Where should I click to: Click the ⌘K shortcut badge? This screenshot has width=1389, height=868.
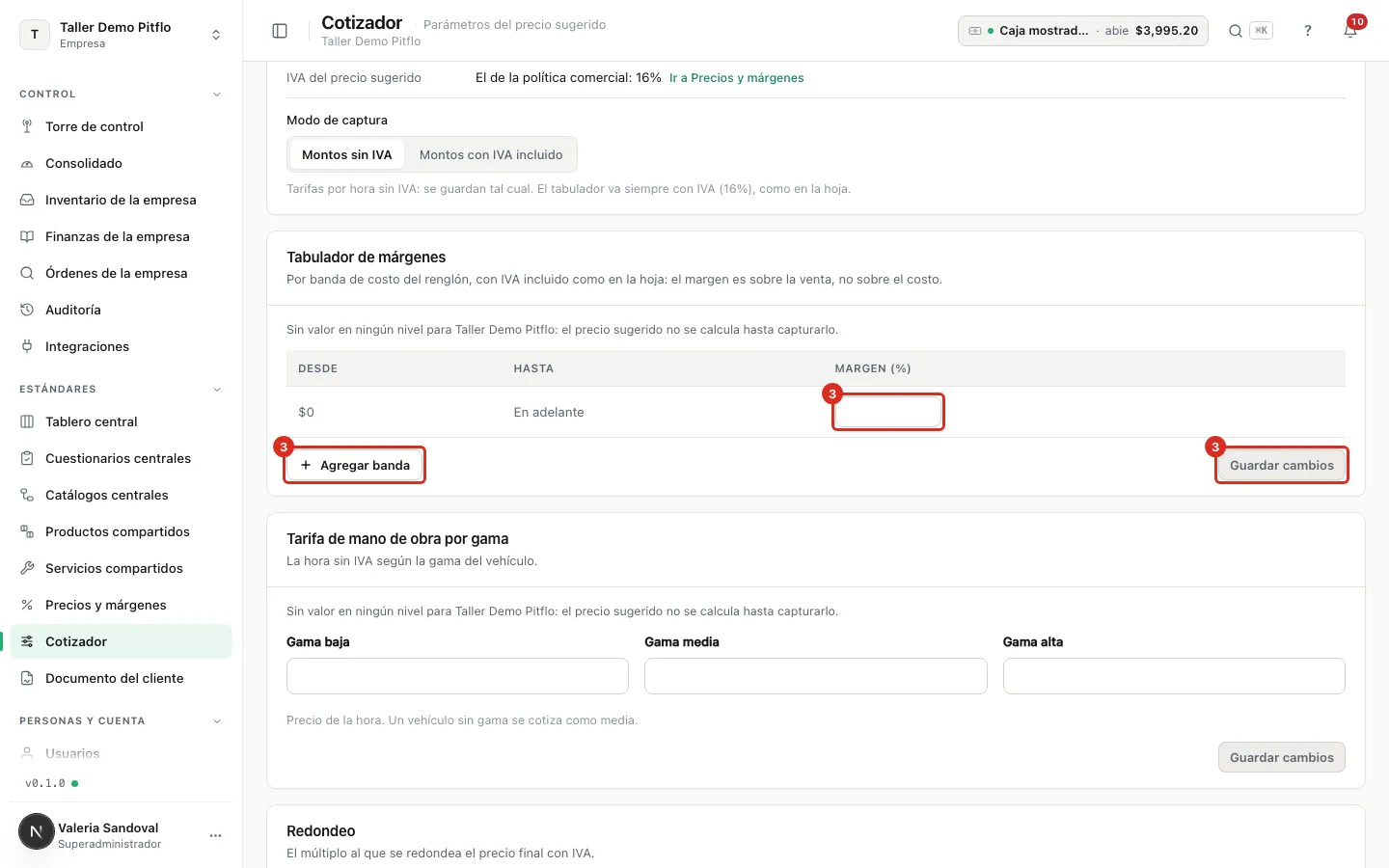click(1261, 31)
